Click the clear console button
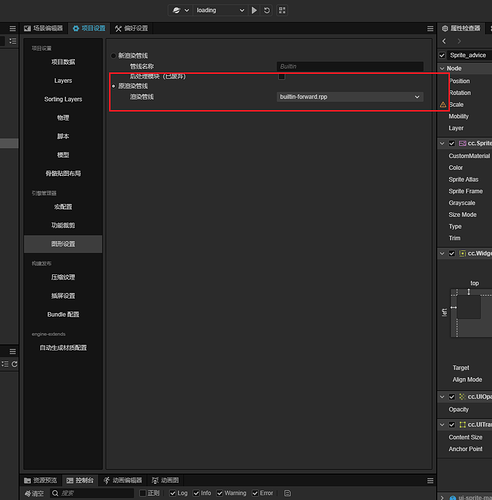 tap(34, 493)
